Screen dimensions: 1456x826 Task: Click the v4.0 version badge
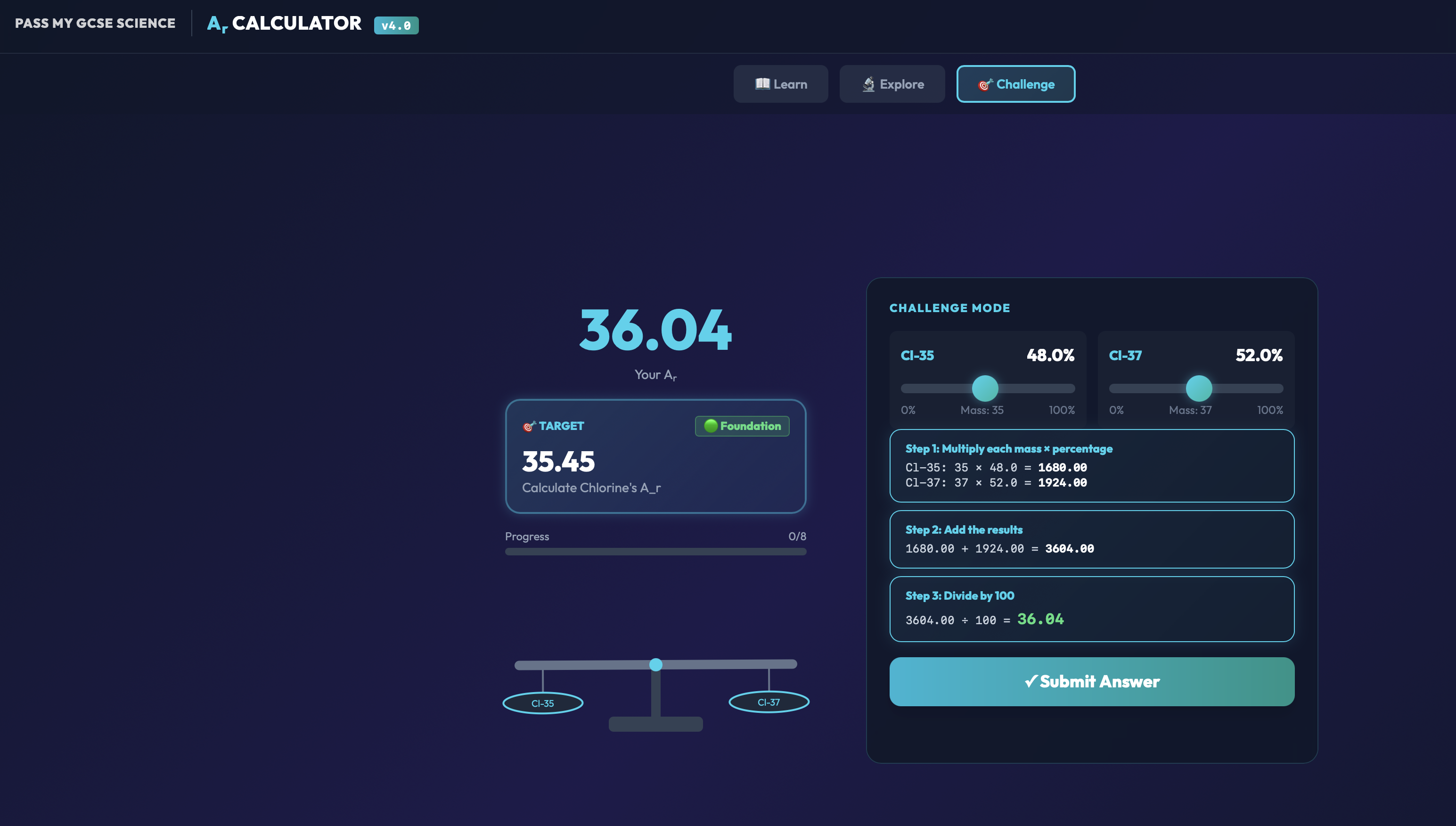pyautogui.click(x=396, y=25)
